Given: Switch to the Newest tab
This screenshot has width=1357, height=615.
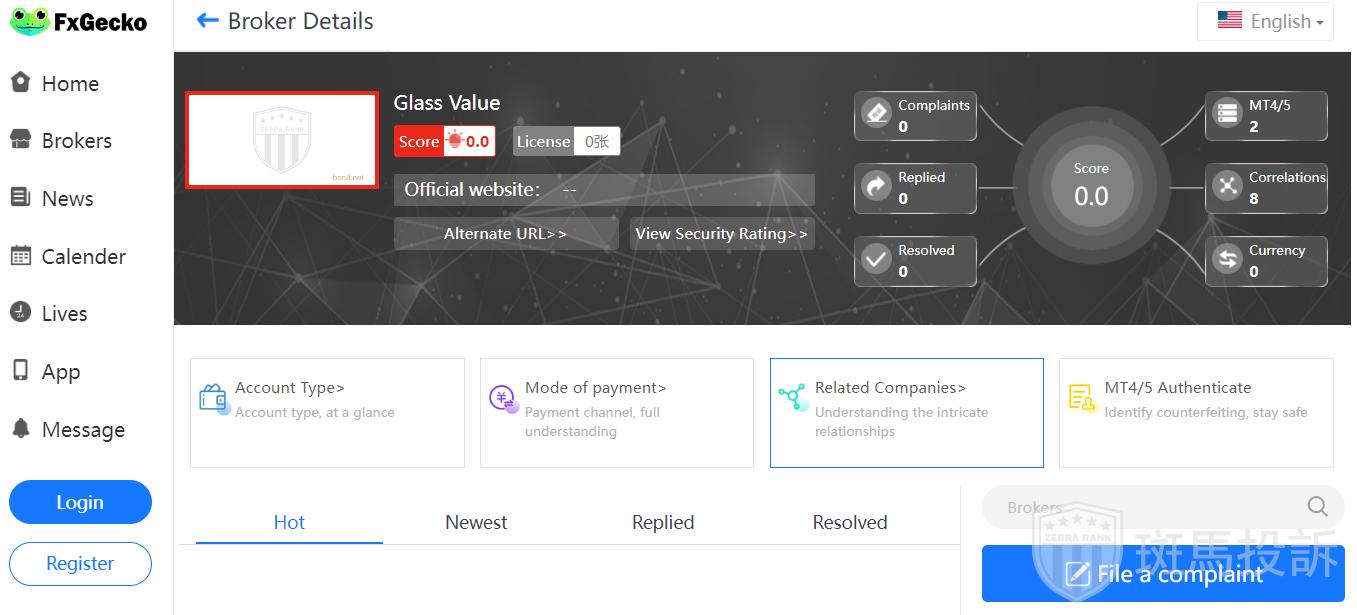Looking at the screenshot, I should tap(476, 522).
